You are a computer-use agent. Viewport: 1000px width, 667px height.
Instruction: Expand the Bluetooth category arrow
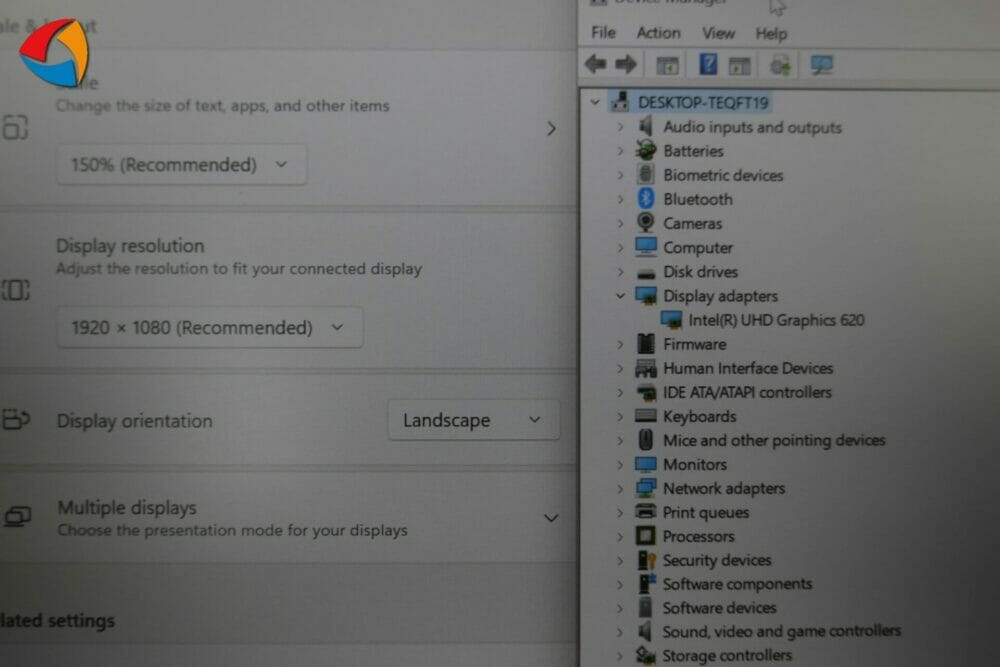[620, 199]
